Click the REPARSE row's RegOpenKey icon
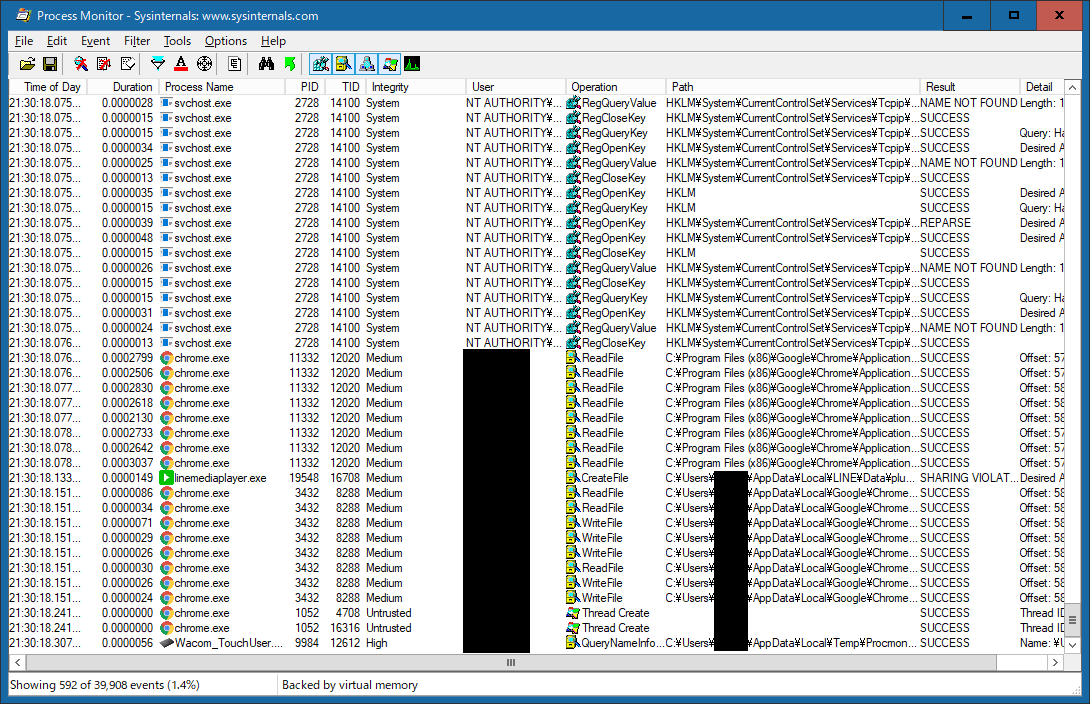The height and width of the screenshot is (704, 1090). [573, 223]
